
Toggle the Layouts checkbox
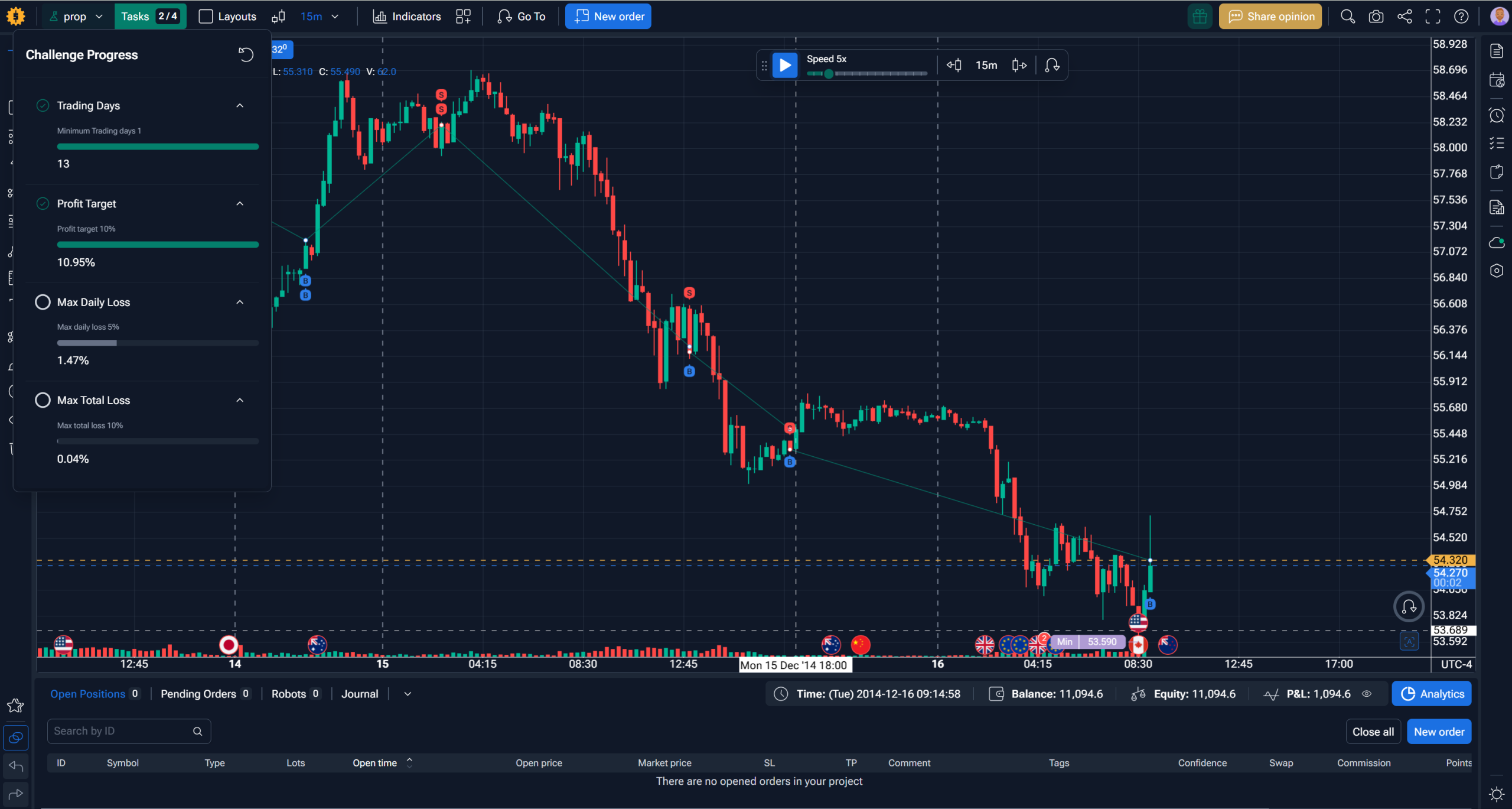[x=206, y=17]
